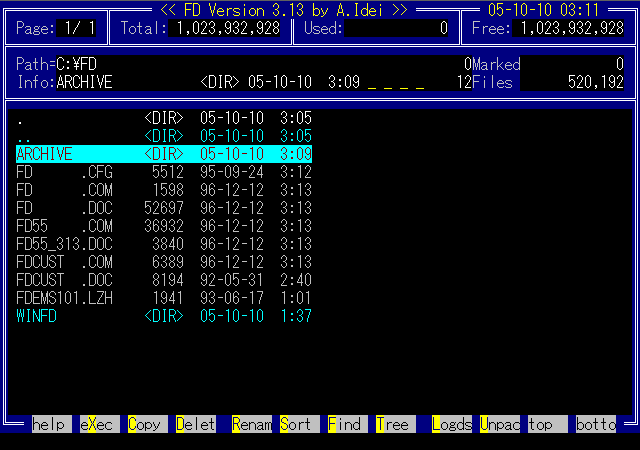Select the ARCHIVE directory row

pyautogui.click(x=164, y=154)
